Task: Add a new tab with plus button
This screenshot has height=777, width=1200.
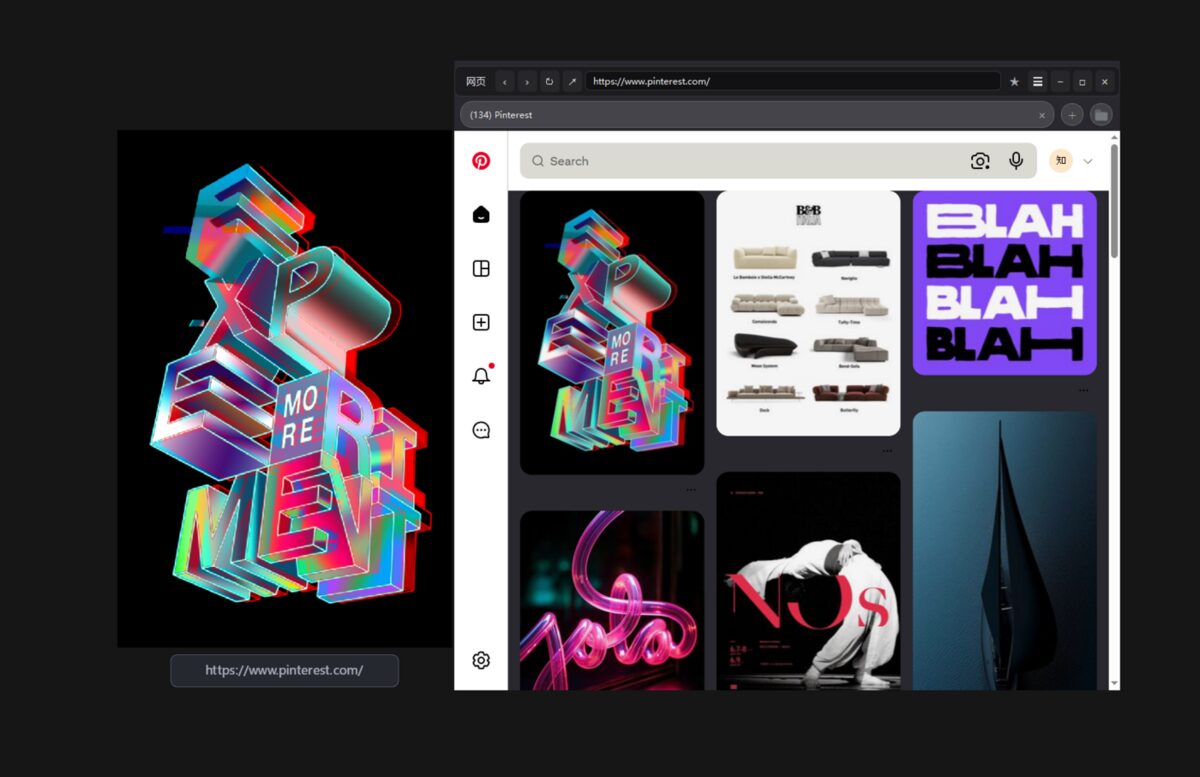Action: (1072, 115)
